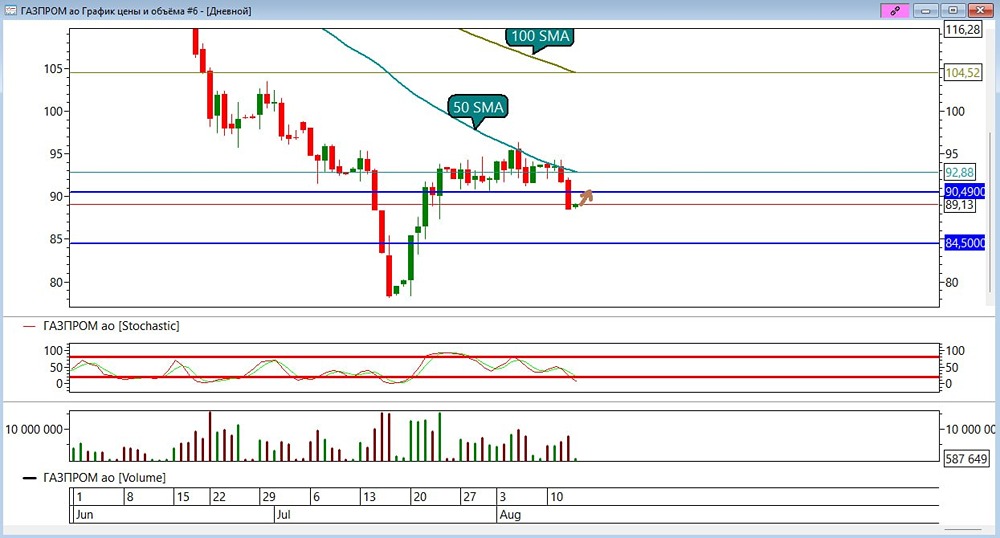Click the 92,88 level price label
This screenshot has height=538, width=1000.
(x=960, y=173)
